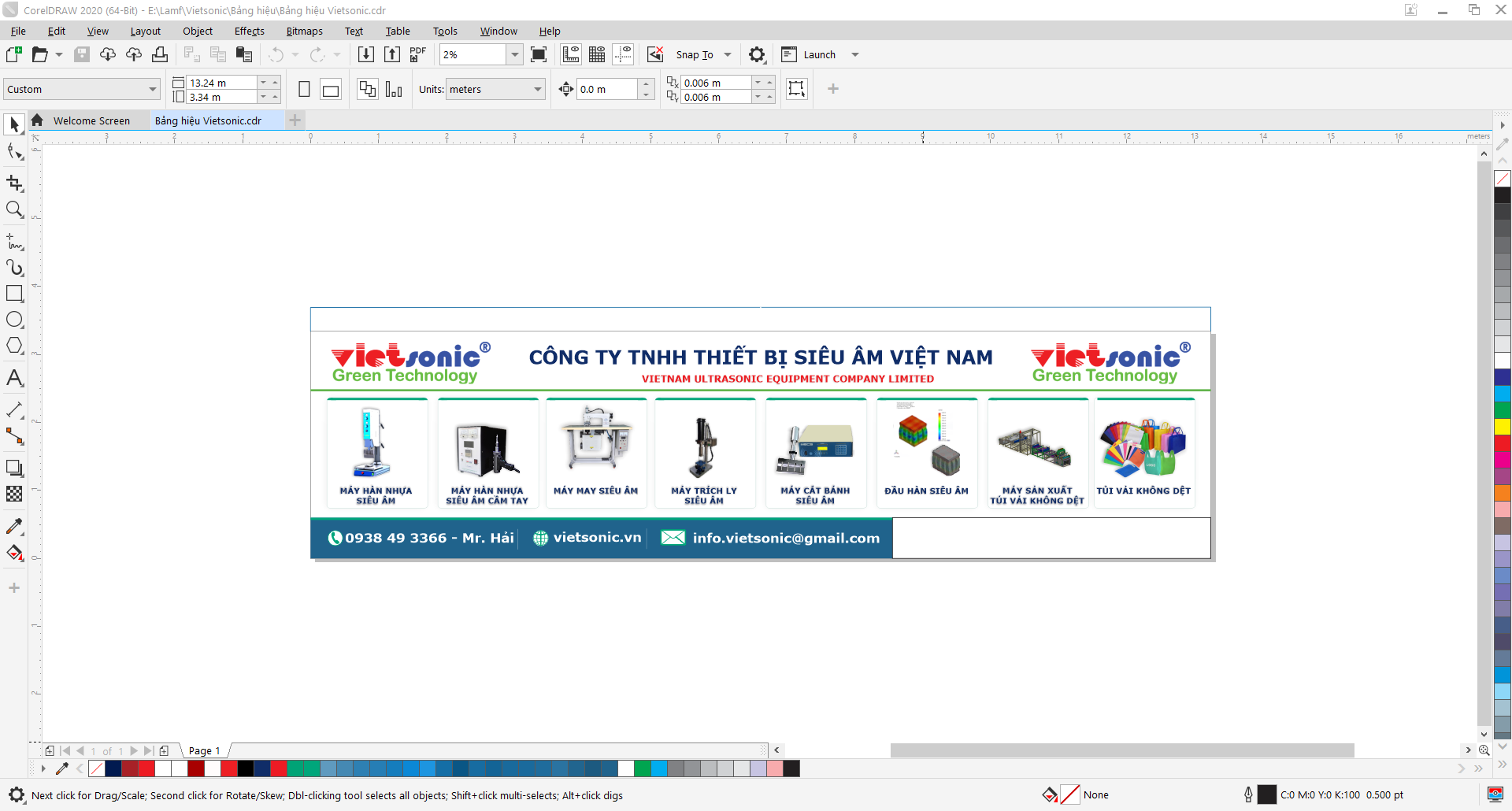Open the Object menu
Viewport: 1512px width, 811px height.
point(198,31)
